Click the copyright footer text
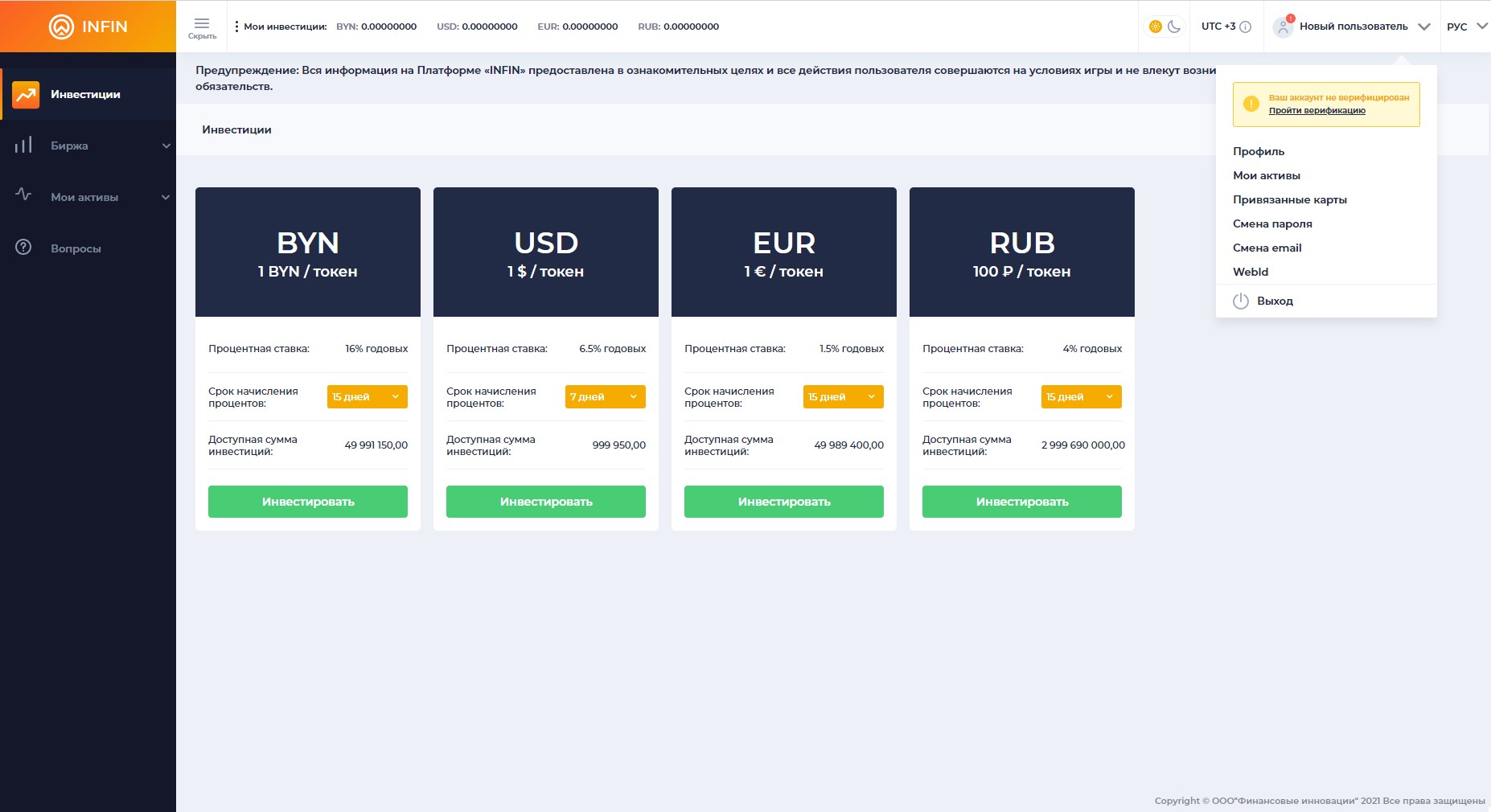Screen dimensions: 1491x812 point(1320,801)
